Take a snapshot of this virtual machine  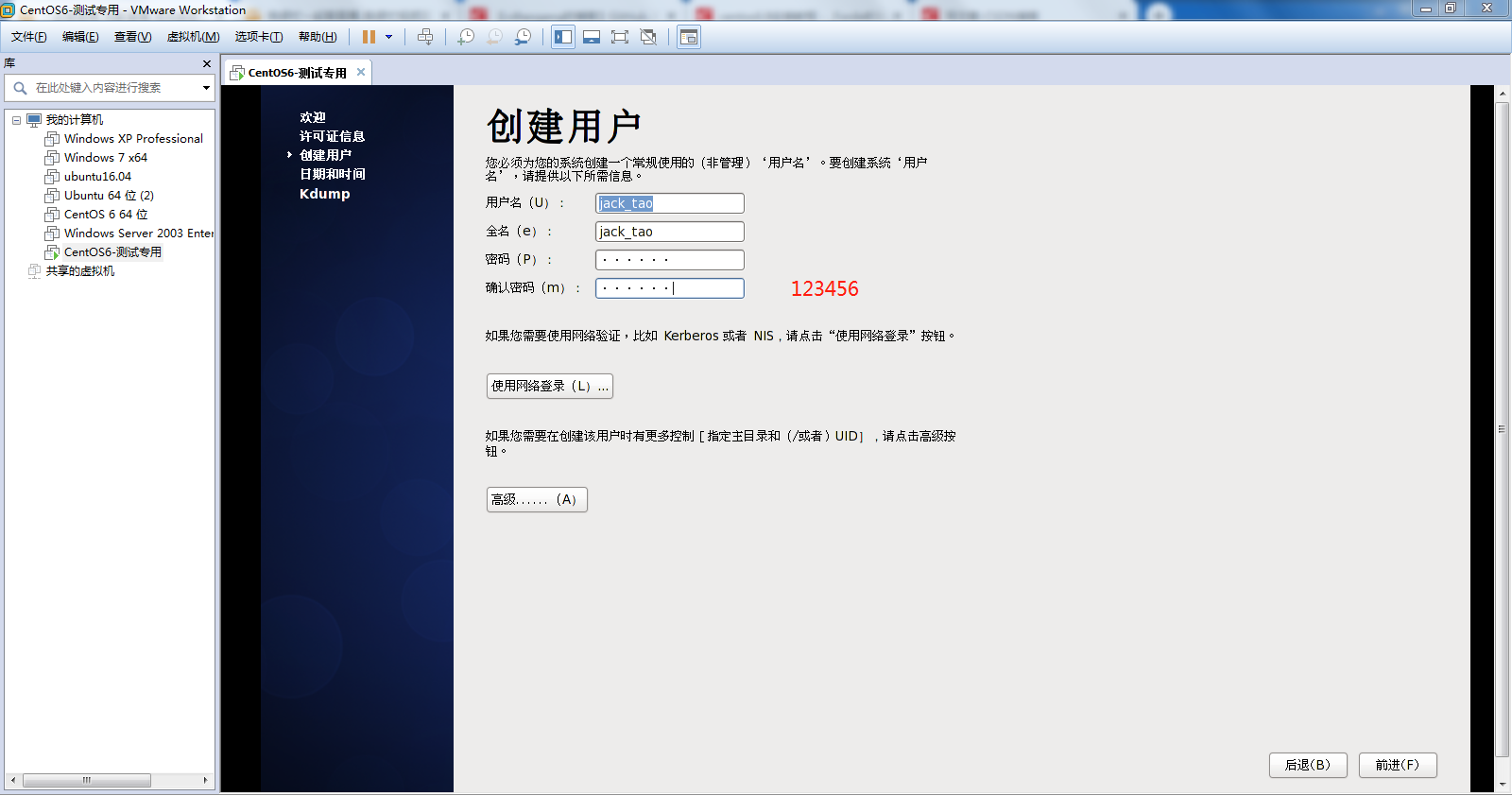(466, 37)
